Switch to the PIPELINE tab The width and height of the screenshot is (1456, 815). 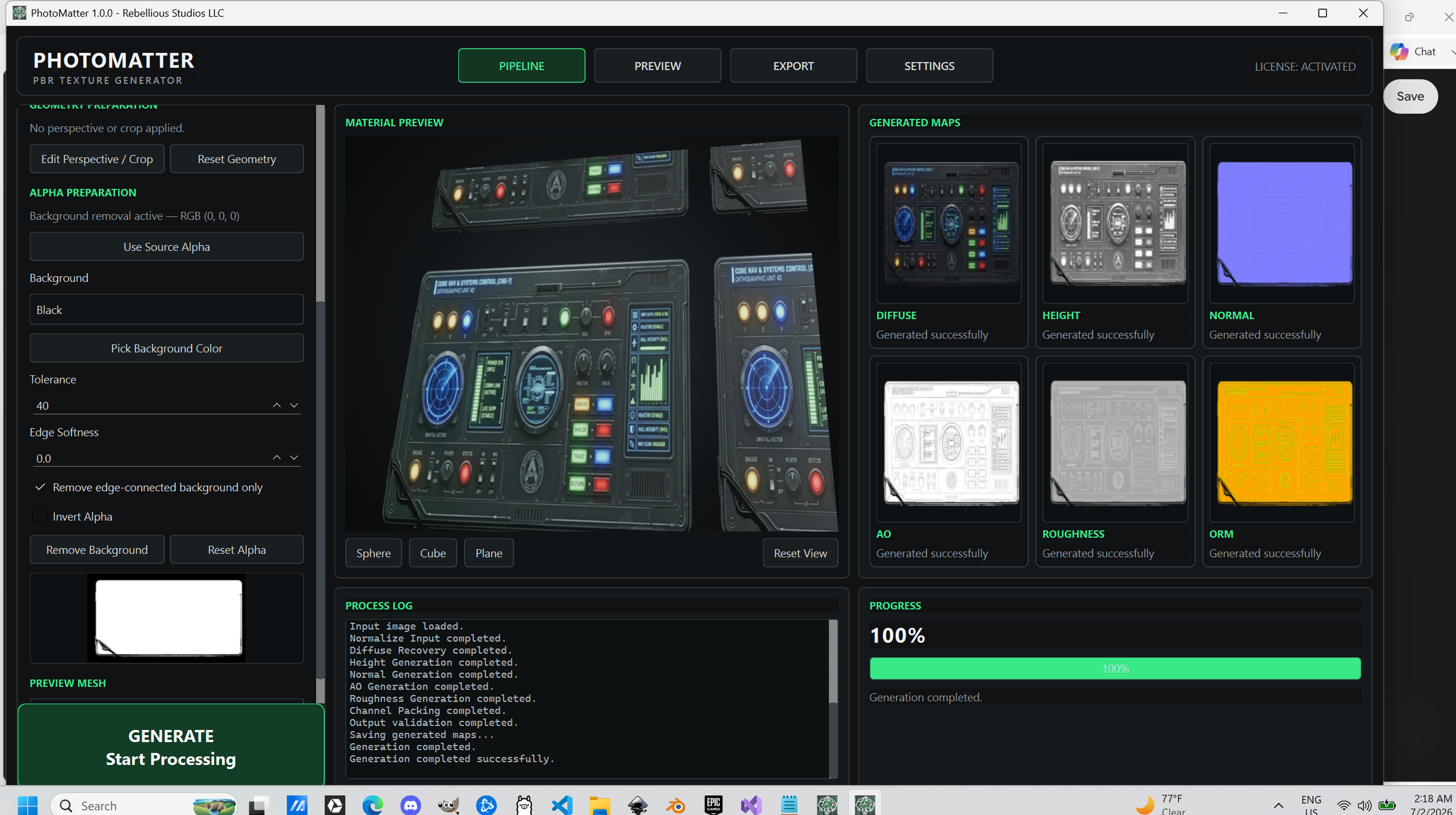pyautogui.click(x=521, y=66)
